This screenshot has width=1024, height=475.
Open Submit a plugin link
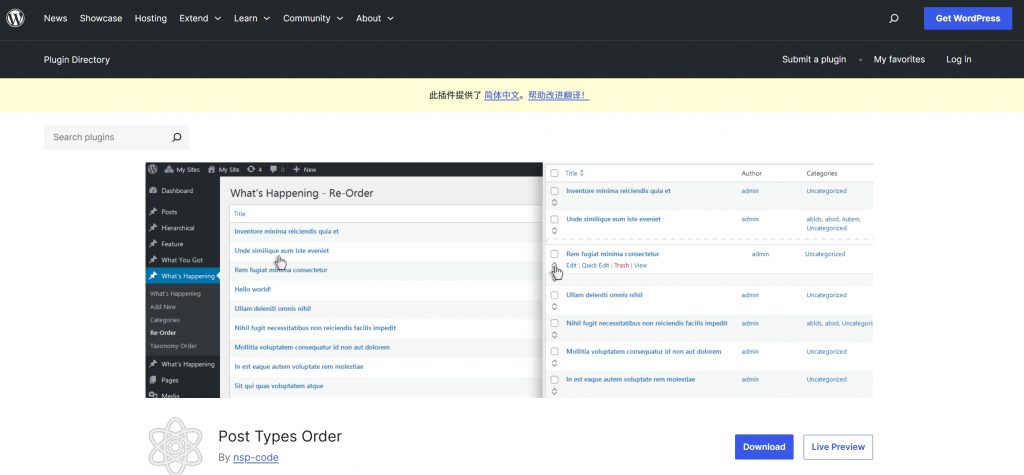(x=814, y=59)
